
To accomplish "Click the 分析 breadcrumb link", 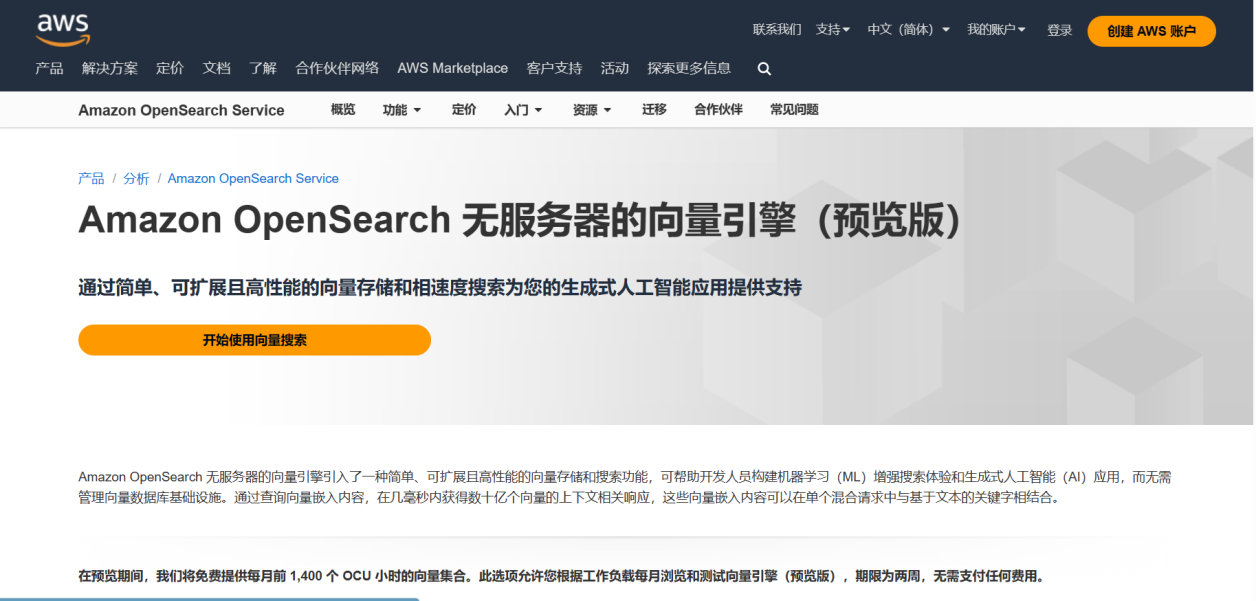I will tap(136, 178).
